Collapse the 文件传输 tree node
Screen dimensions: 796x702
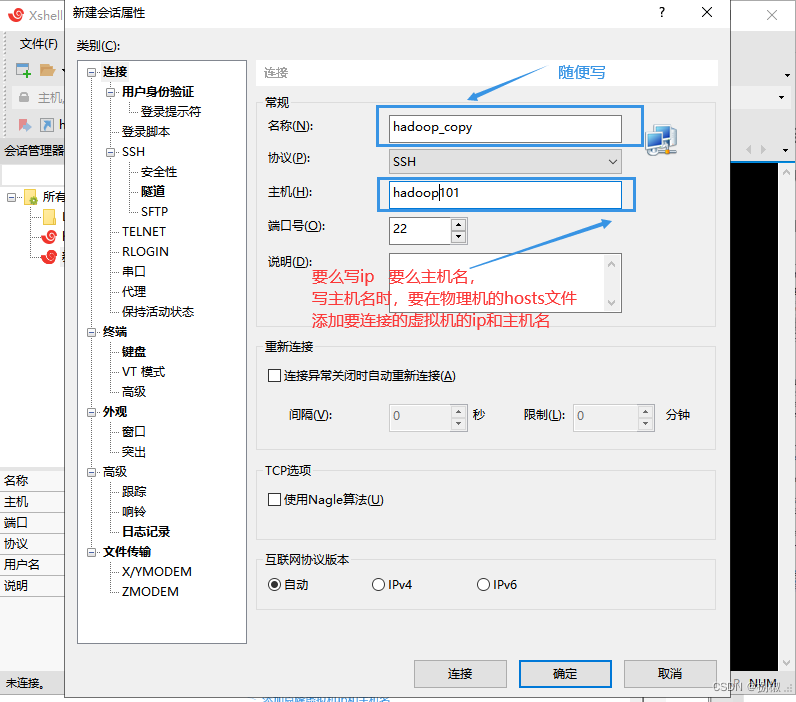pos(91,552)
